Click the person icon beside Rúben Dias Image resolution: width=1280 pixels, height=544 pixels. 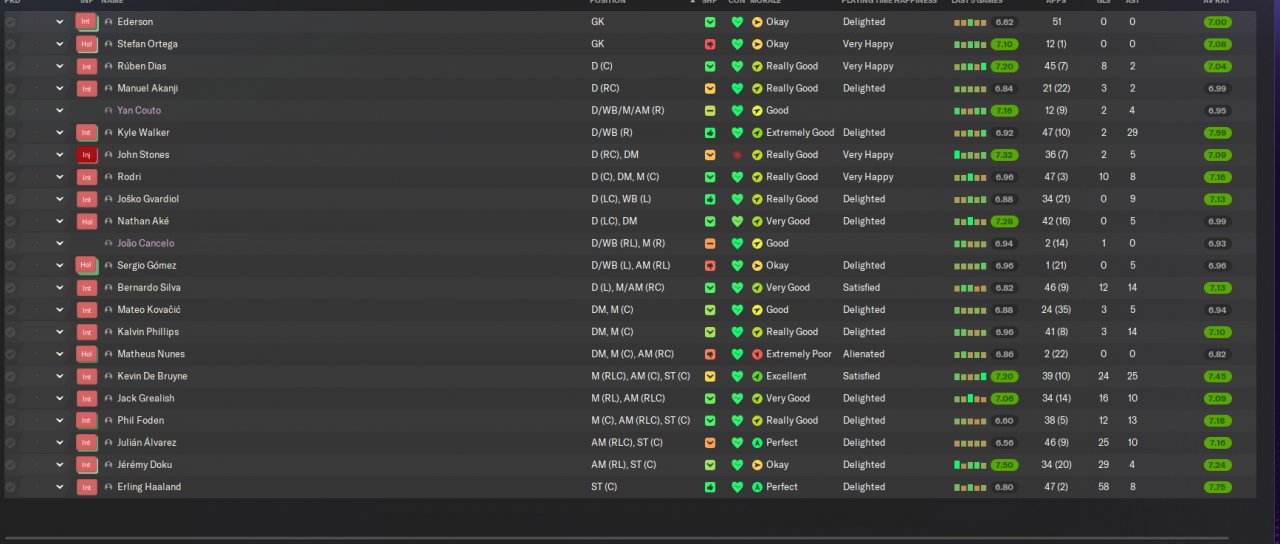(x=108, y=66)
